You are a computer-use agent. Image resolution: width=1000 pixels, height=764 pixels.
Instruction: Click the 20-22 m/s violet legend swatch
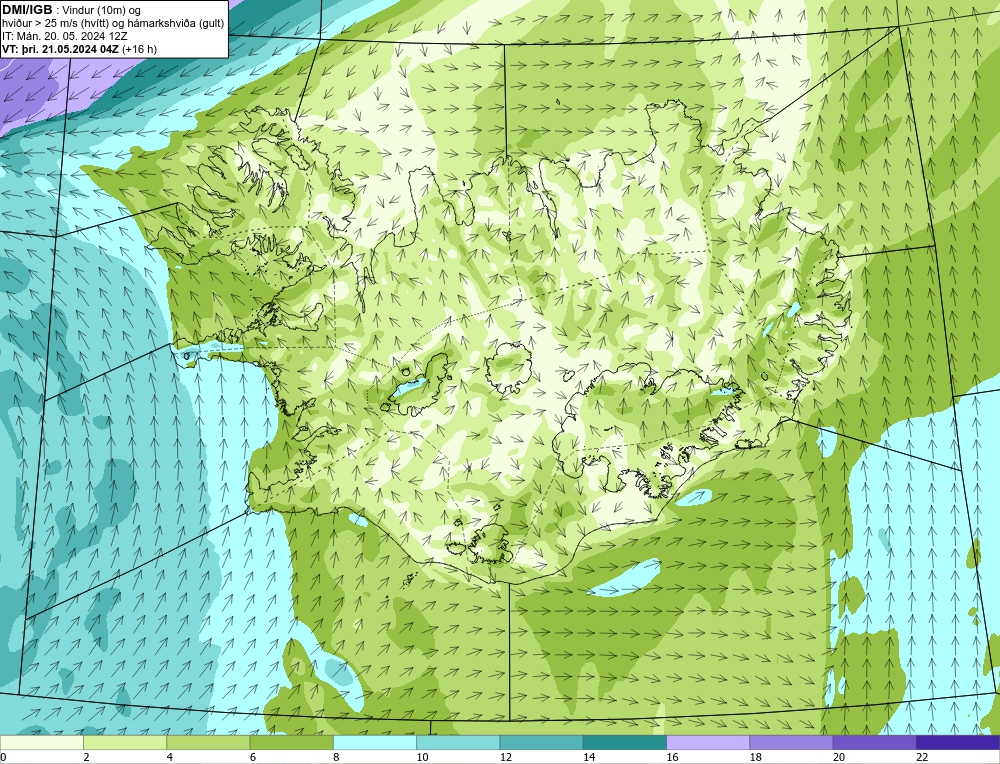point(875,743)
